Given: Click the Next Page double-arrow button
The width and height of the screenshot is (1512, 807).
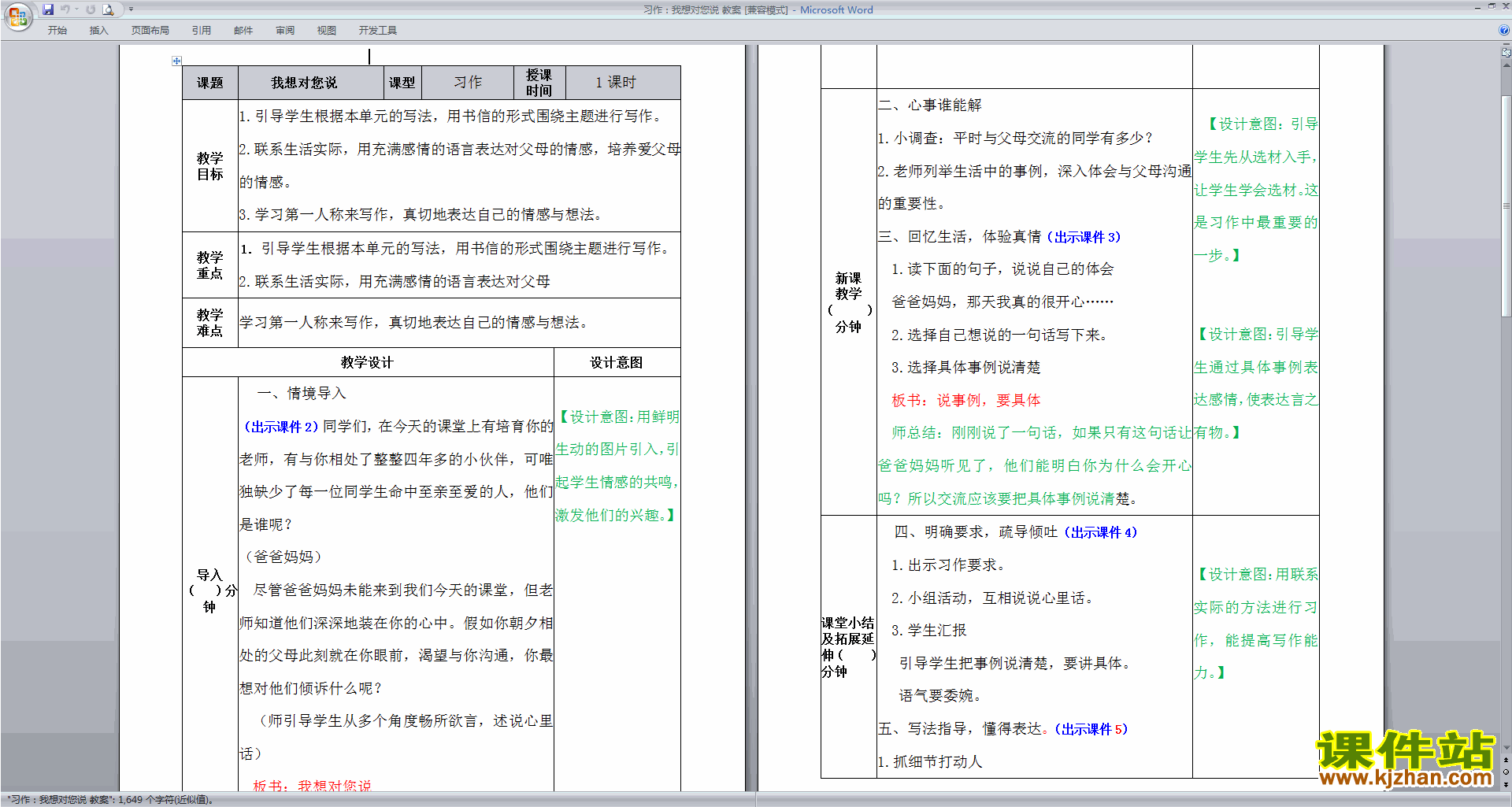Looking at the screenshot, I should click(1506, 783).
